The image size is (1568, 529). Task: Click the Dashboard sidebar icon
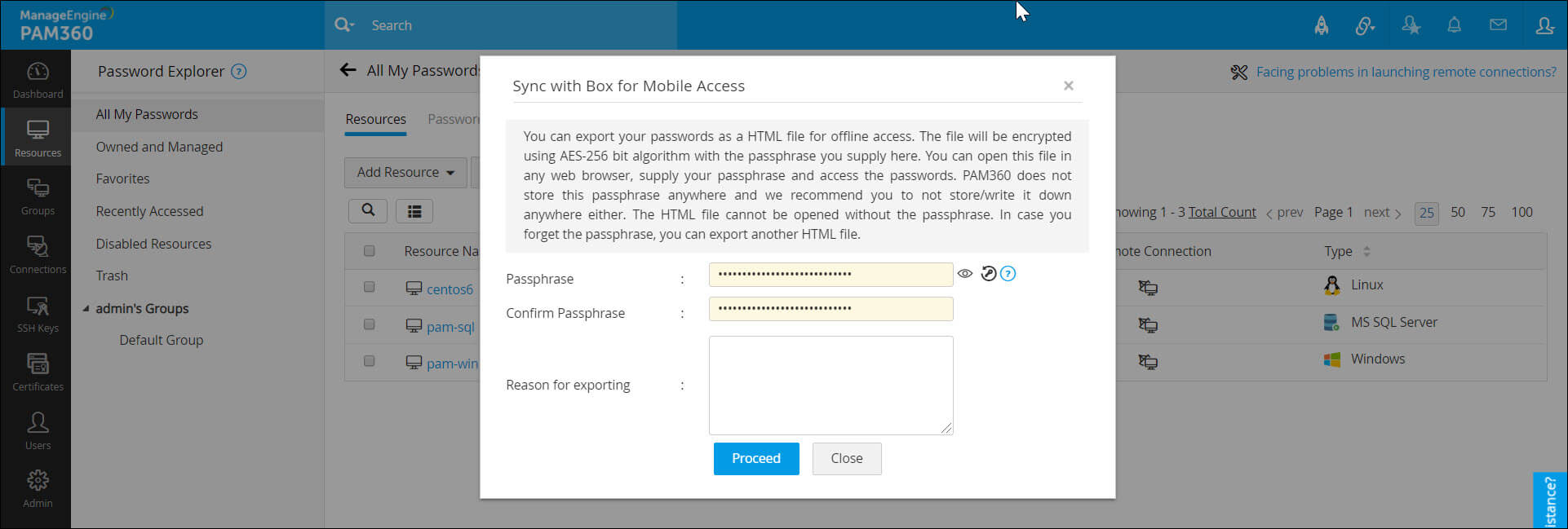pos(38,80)
